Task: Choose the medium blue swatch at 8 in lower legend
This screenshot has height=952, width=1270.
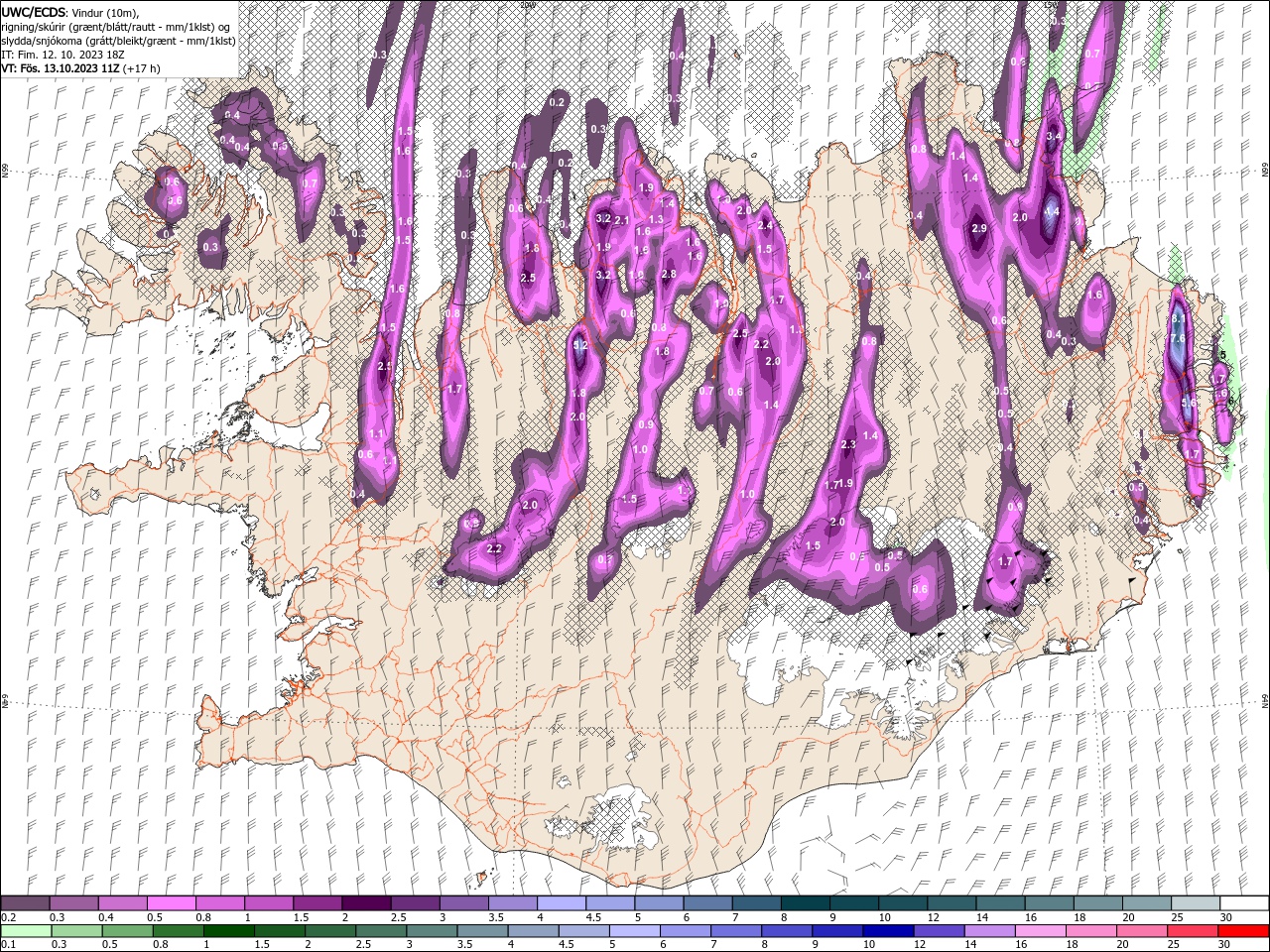Action: (788, 931)
